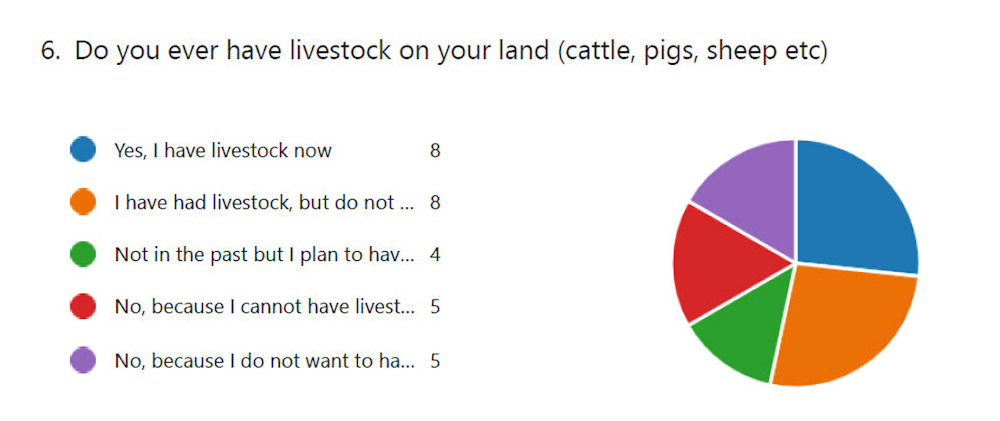
Task: Click count 8 beside 'I have had livestock'
Action: coord(435,203)
